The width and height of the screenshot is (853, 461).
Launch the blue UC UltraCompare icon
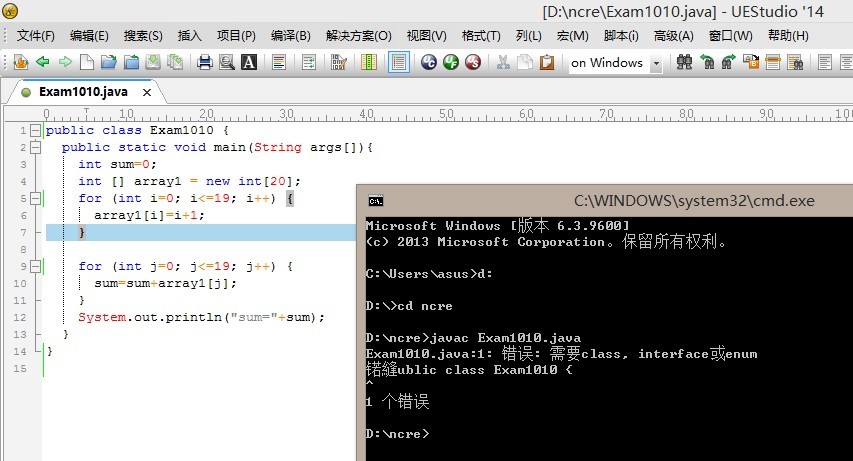pos(429,62)
